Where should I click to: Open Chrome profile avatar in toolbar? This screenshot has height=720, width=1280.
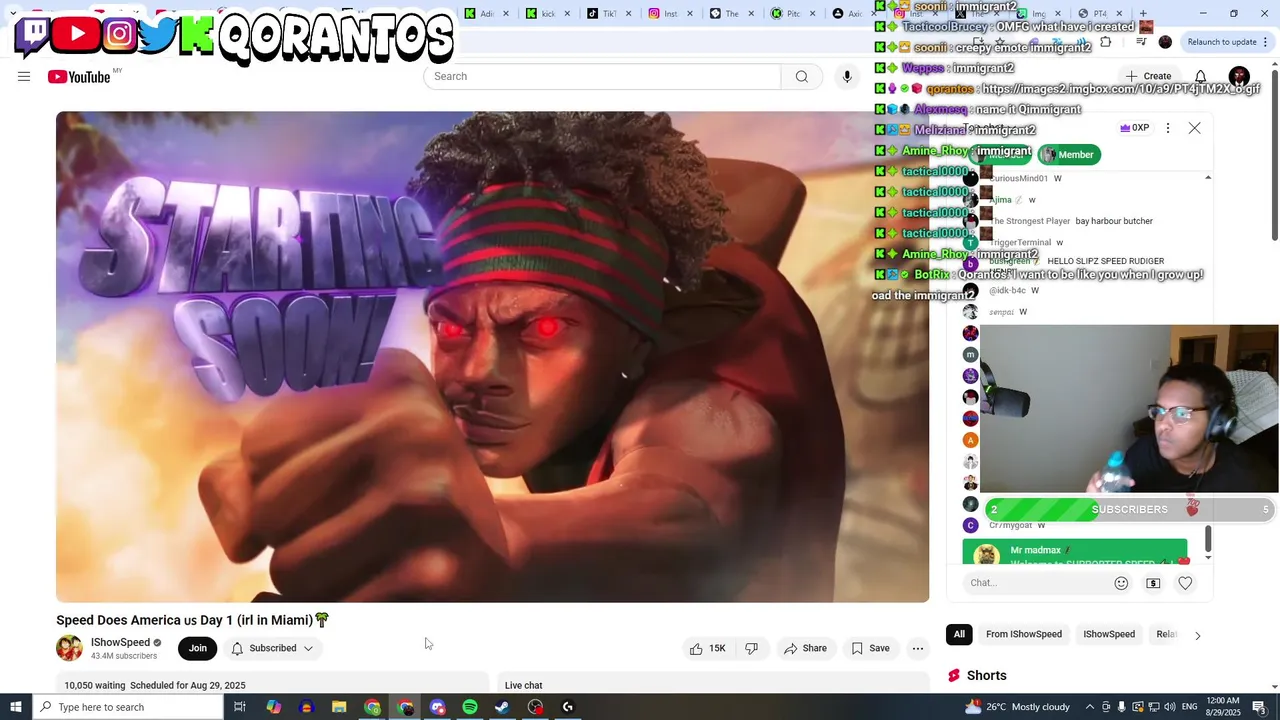1165,42
